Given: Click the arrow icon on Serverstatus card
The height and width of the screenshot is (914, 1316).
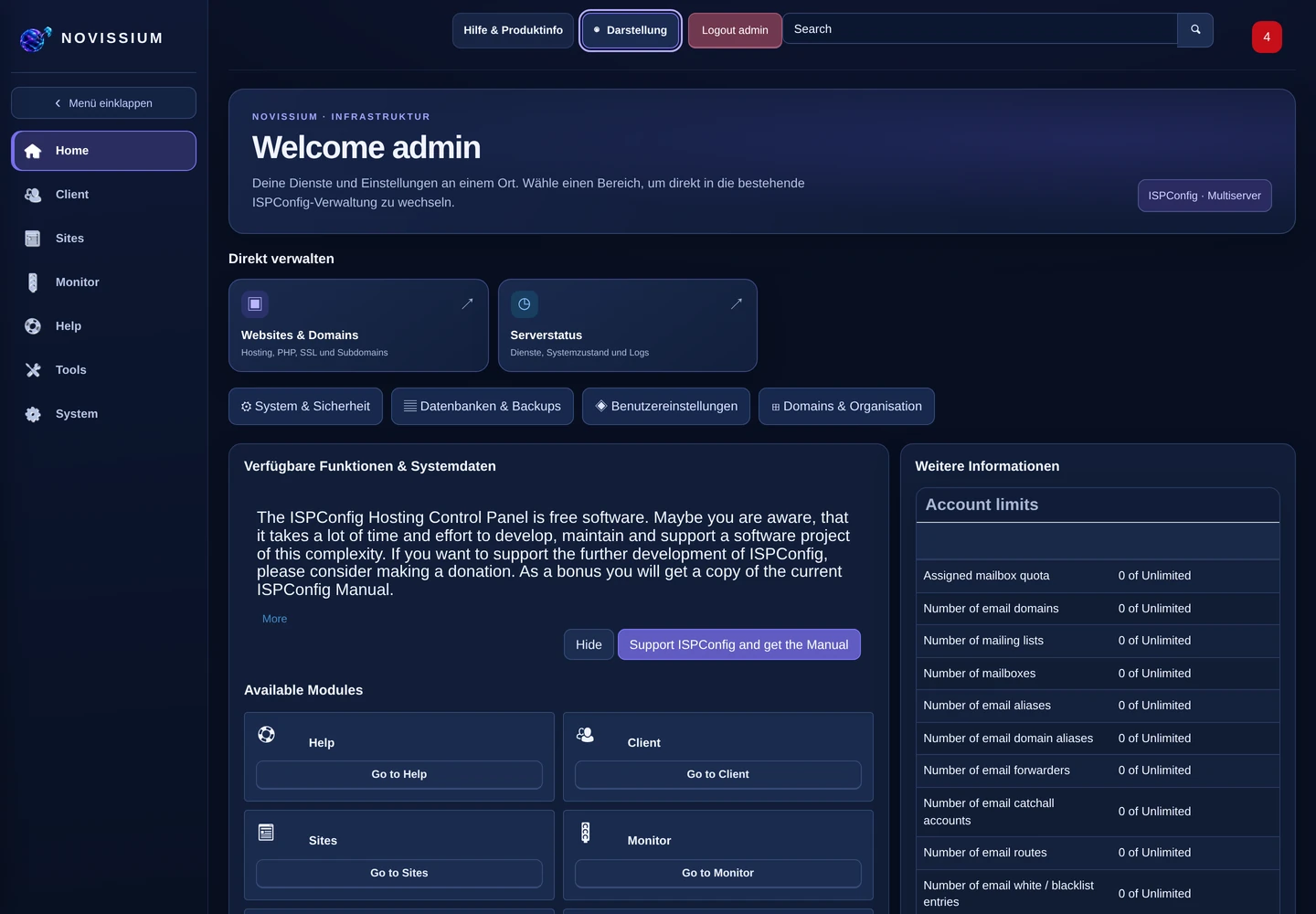Looking at the screenshot, I should pyautogui.click(x=737, y=303).
